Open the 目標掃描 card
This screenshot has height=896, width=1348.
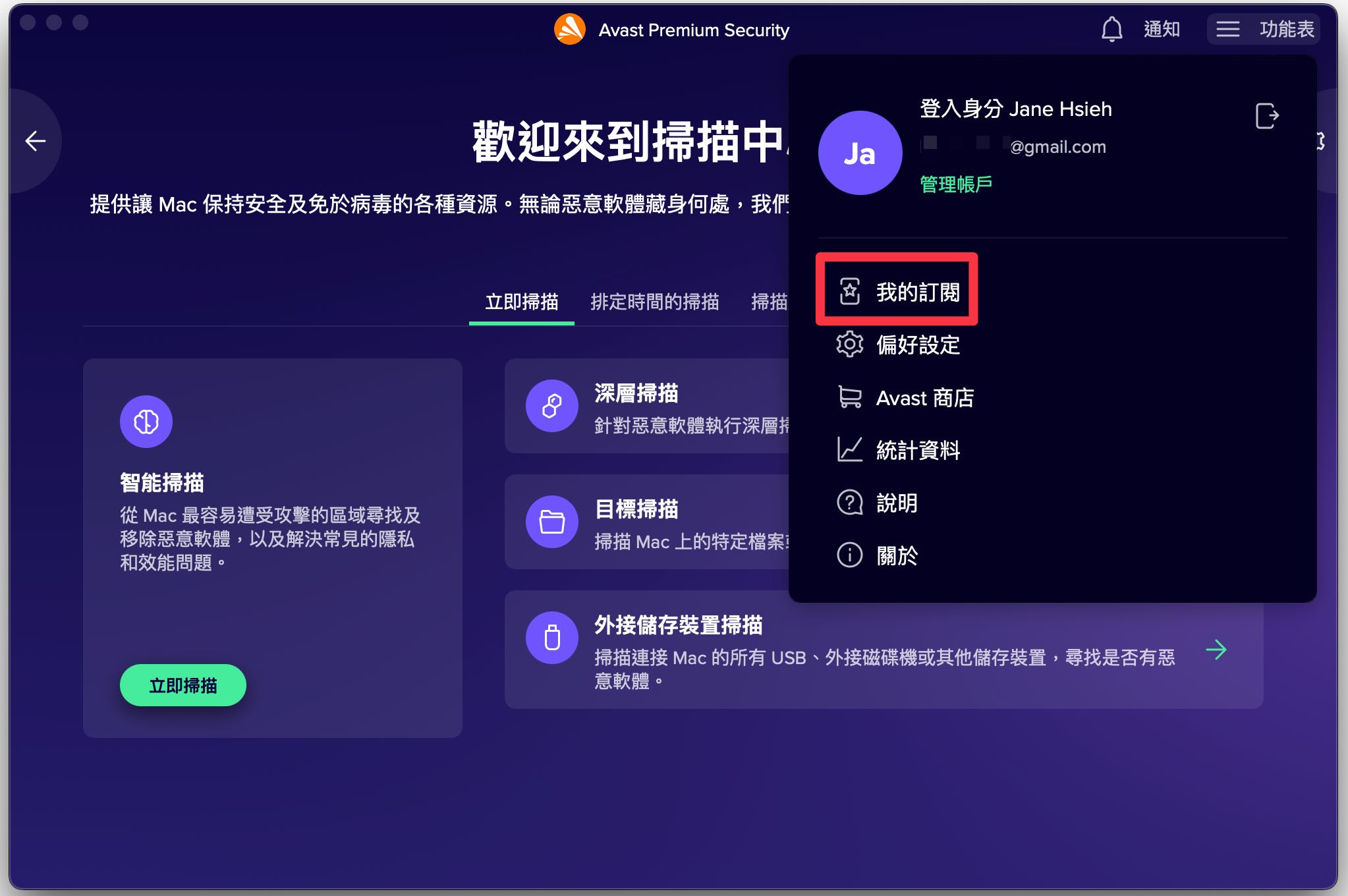point(647,522)
